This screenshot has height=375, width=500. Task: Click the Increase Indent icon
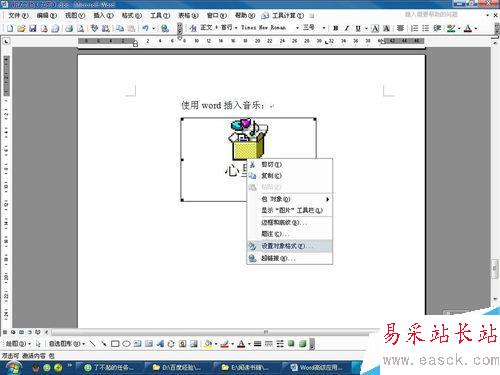click(x=437, y=28)
